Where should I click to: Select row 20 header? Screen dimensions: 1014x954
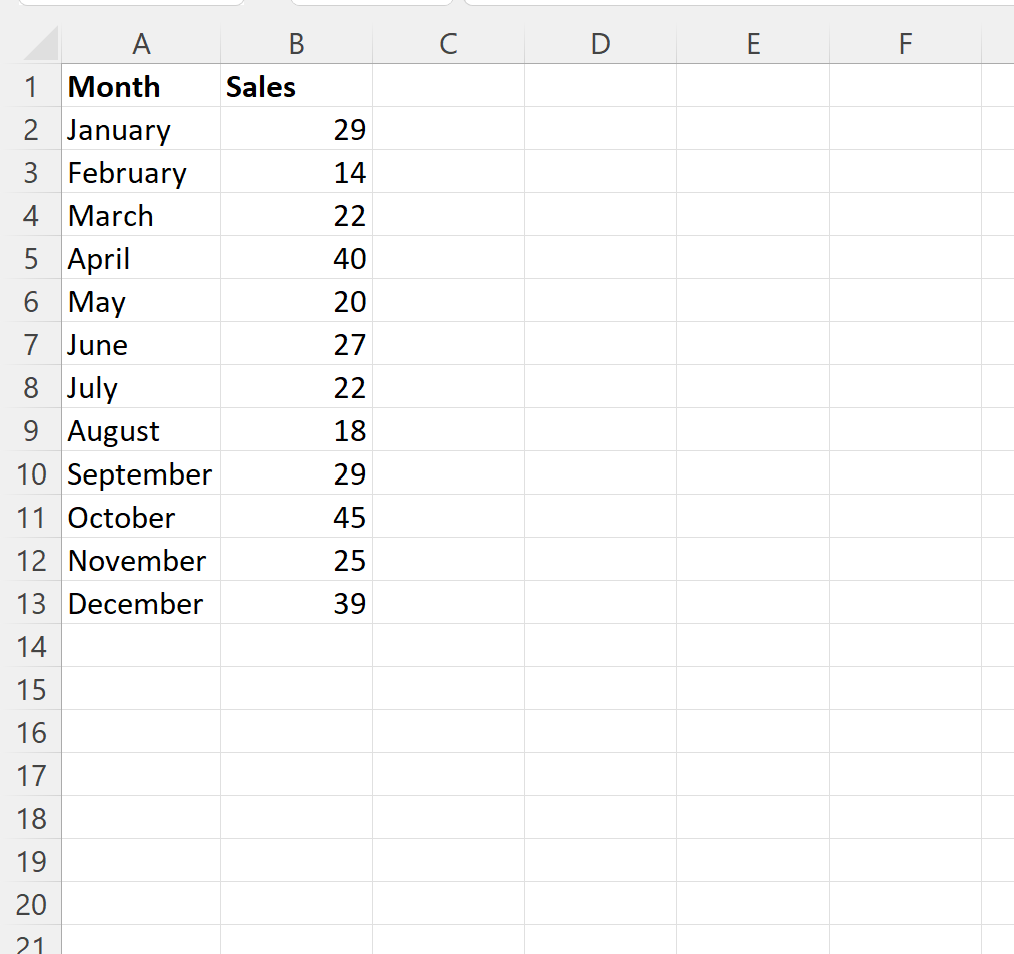click(x=31, y=904)
